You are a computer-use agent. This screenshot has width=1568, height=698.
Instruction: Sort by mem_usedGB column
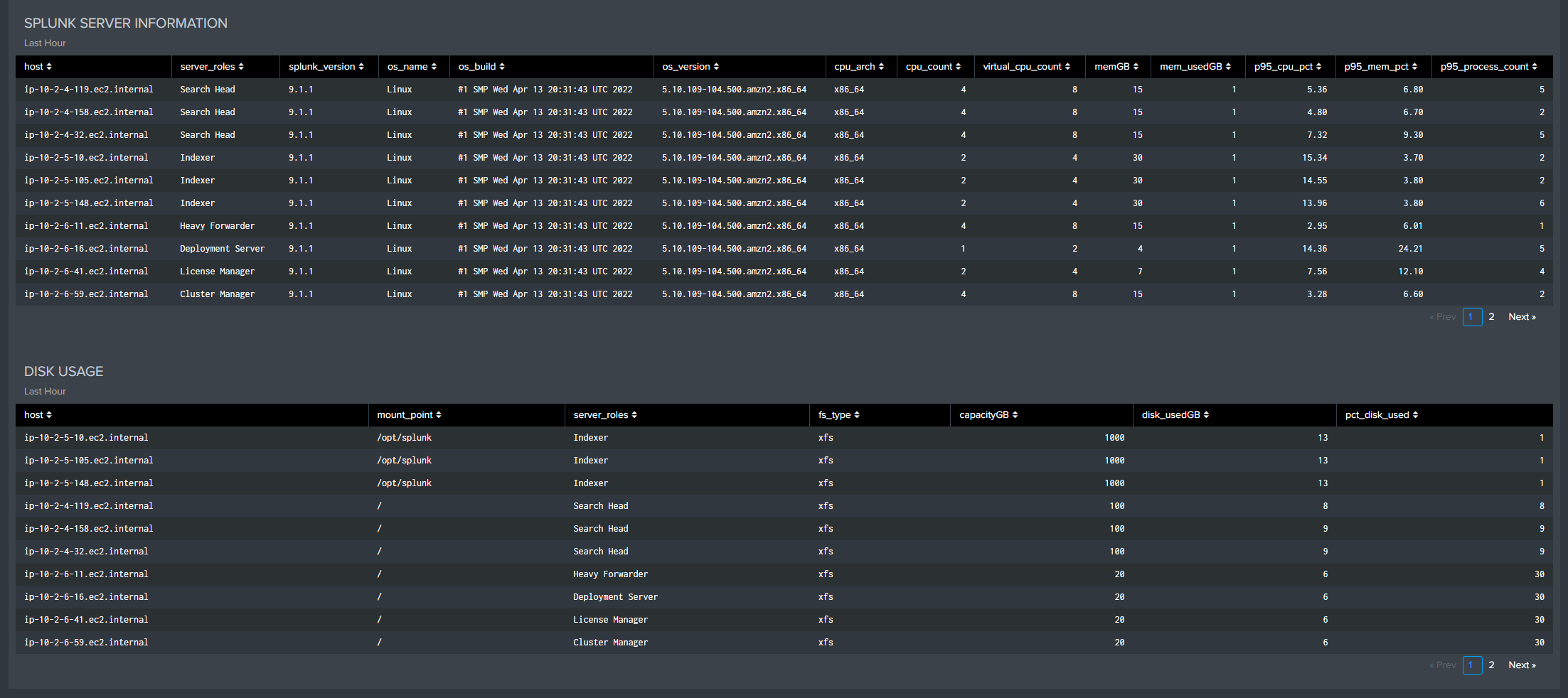click(1195, 67)
